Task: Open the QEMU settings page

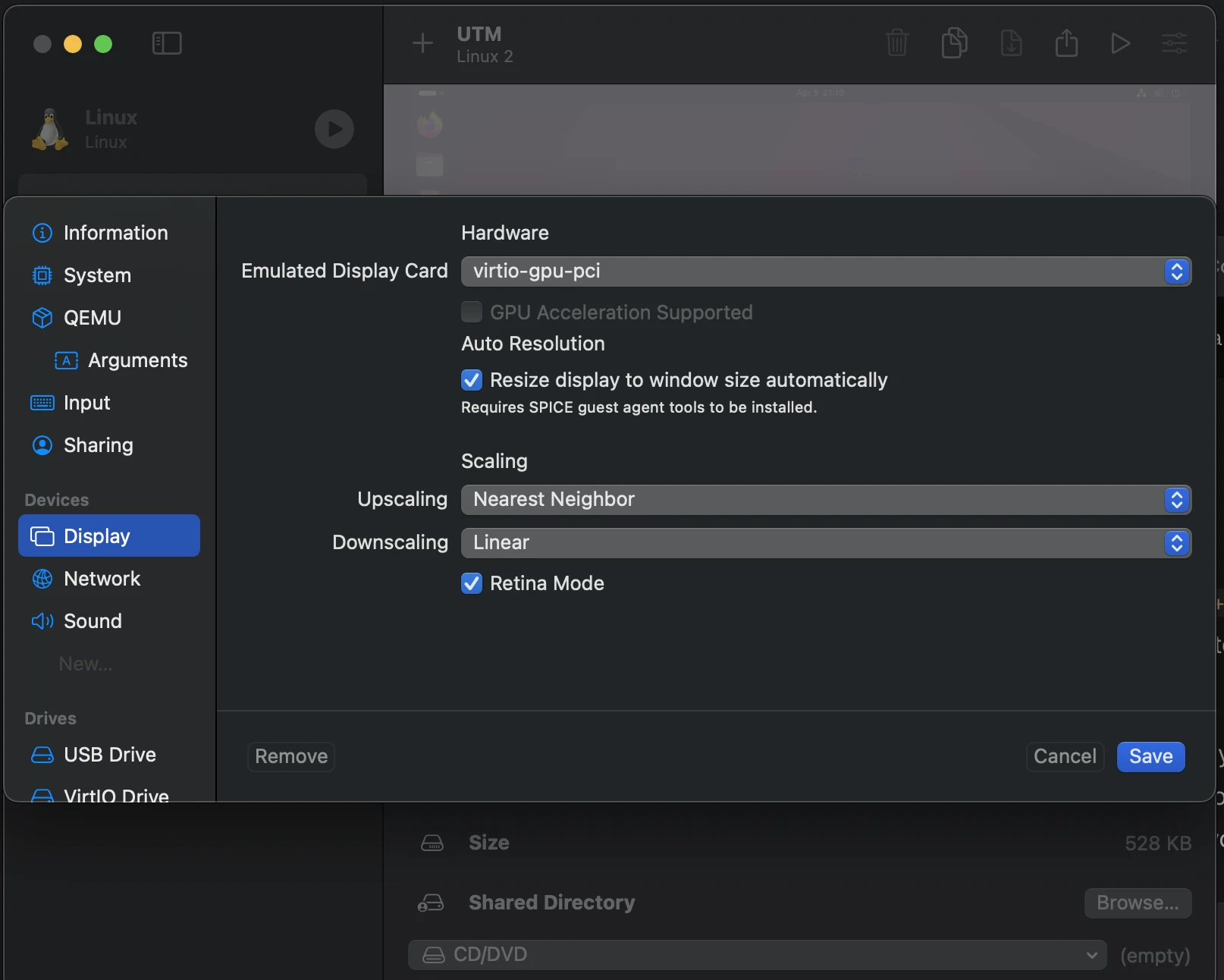Action: 109,318
